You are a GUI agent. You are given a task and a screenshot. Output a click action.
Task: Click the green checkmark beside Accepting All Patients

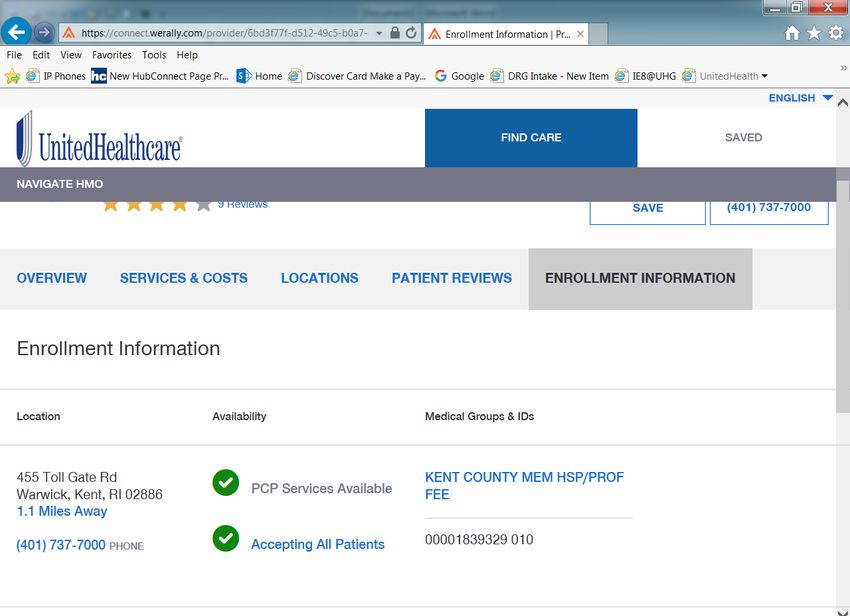click(x=226, y=538)
